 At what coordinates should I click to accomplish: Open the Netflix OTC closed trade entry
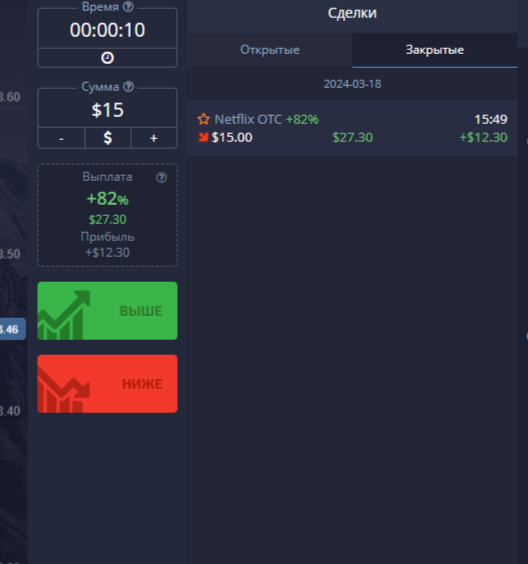[x=352, y=128]
